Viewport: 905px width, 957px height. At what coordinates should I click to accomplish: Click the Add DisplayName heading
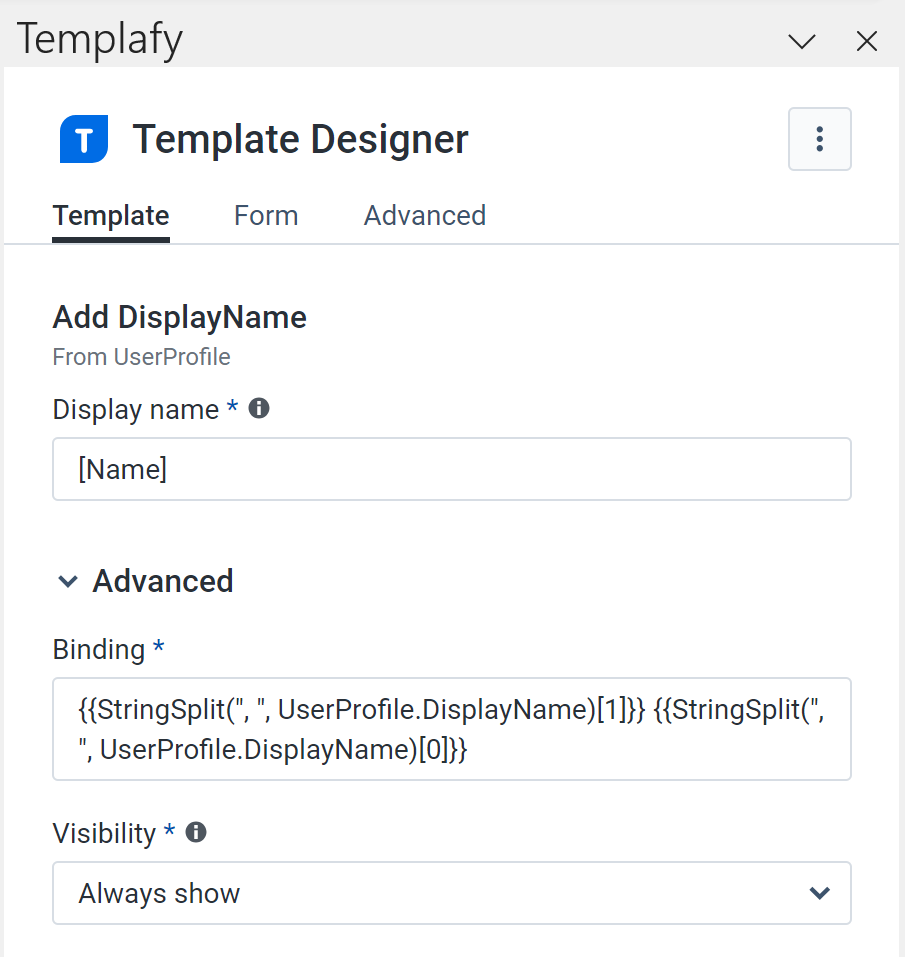coord(179,318)
